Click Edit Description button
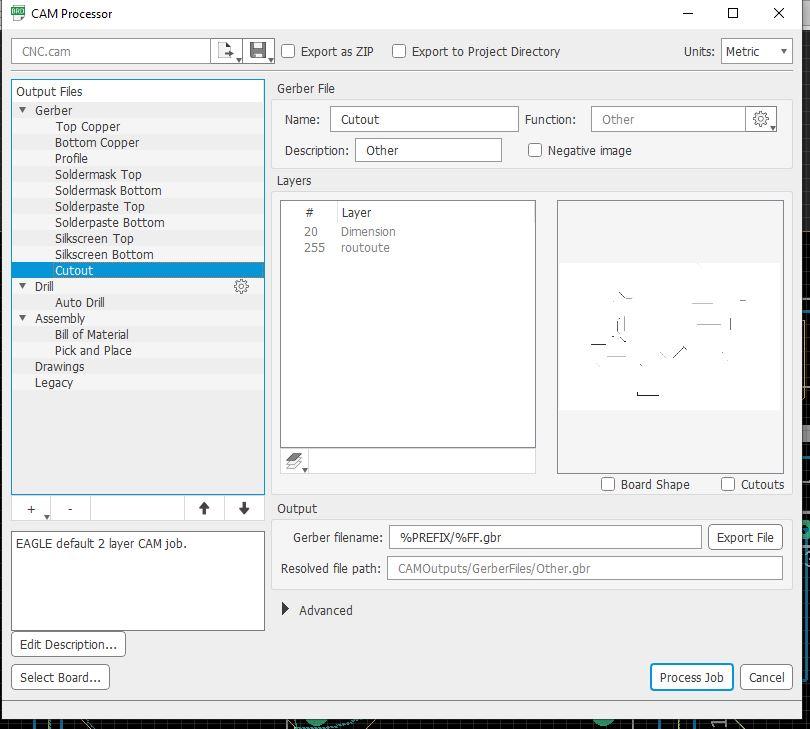The image size is (810, 729). [68, 644]
